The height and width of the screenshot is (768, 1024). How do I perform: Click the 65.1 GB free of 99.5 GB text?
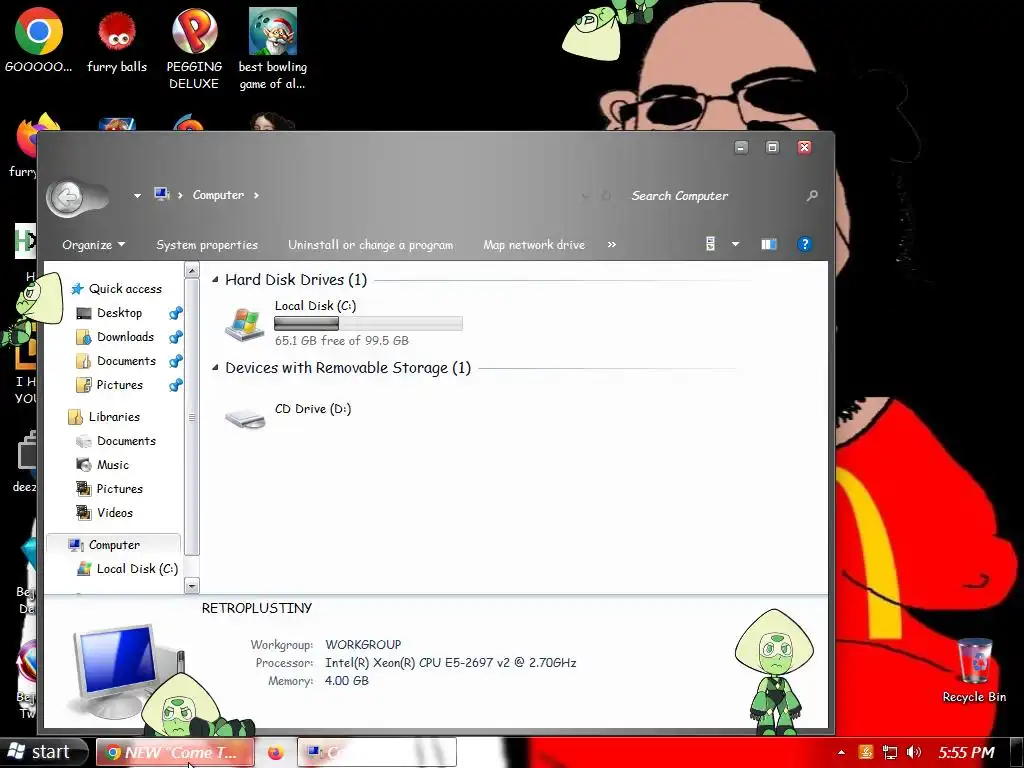(342, 341)
